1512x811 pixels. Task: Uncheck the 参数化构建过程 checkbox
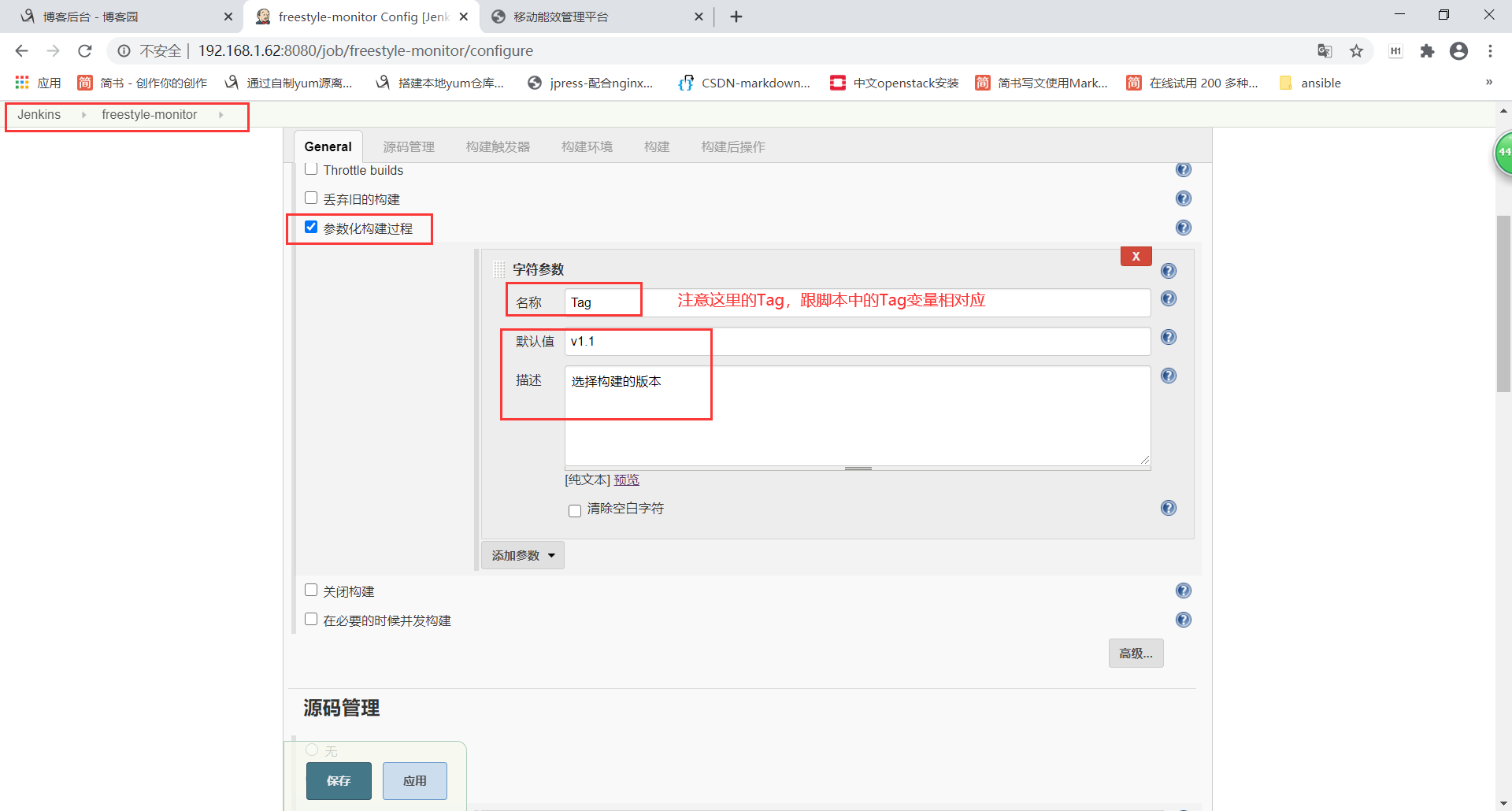click(x=311, y=227)
